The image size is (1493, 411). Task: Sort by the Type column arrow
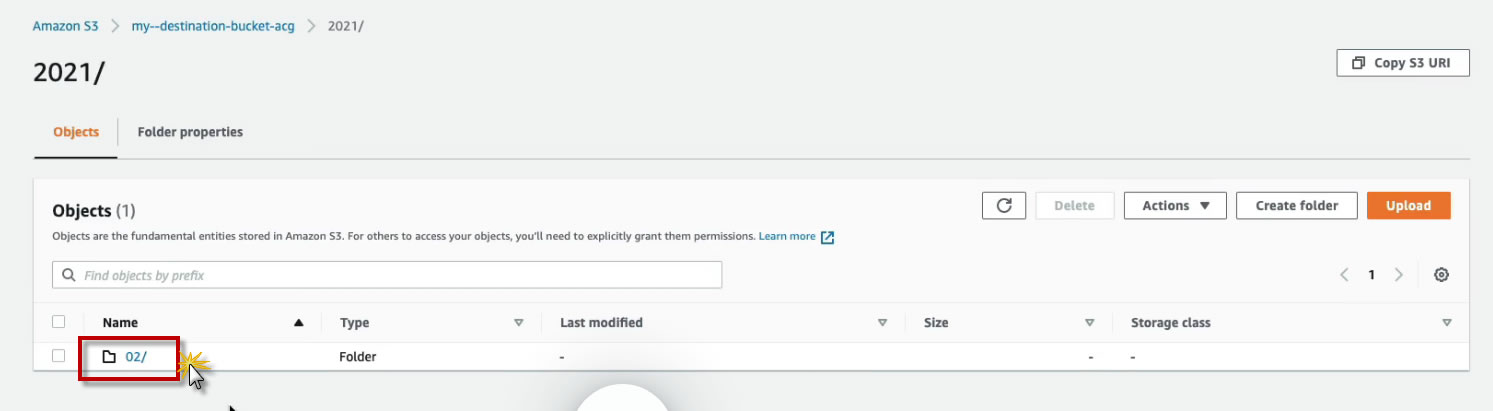tap(518, 323)
